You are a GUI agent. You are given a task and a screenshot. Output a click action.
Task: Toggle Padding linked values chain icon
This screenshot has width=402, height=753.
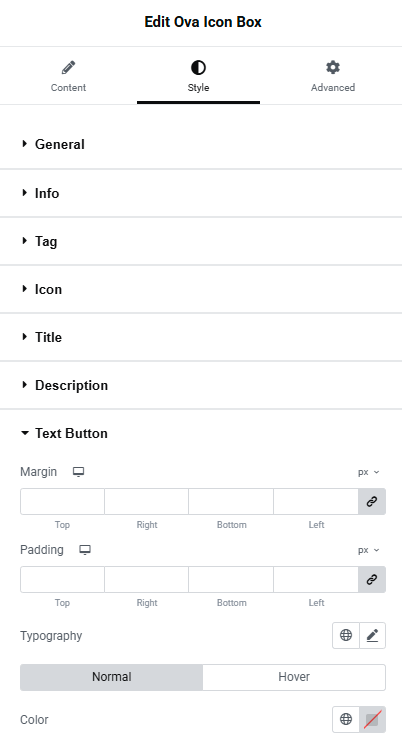(x=372, y=580)
